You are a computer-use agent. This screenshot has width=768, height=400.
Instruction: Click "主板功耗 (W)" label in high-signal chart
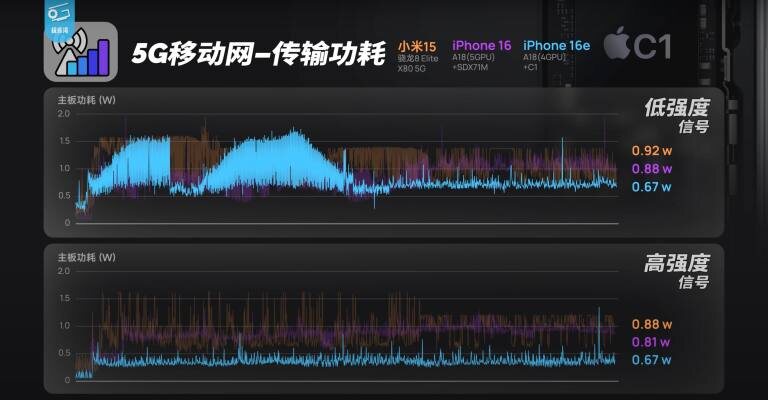click(87, 258)
